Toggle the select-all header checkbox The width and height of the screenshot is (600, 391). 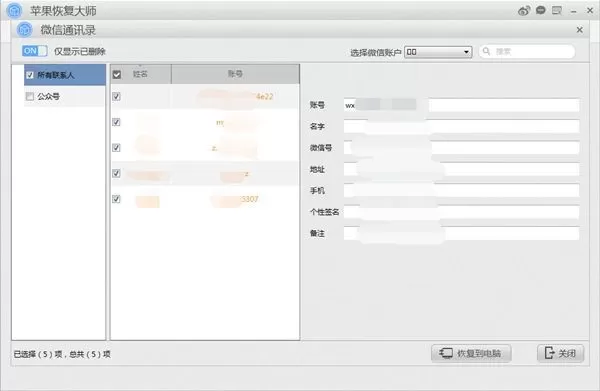(x=117, y=75)
